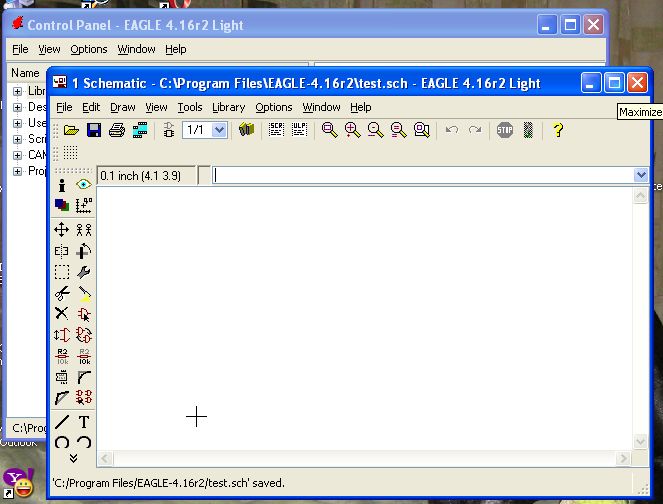Screen dimensions: 663x504
Task: Select the Smash tool
Action: click(62, 377)
